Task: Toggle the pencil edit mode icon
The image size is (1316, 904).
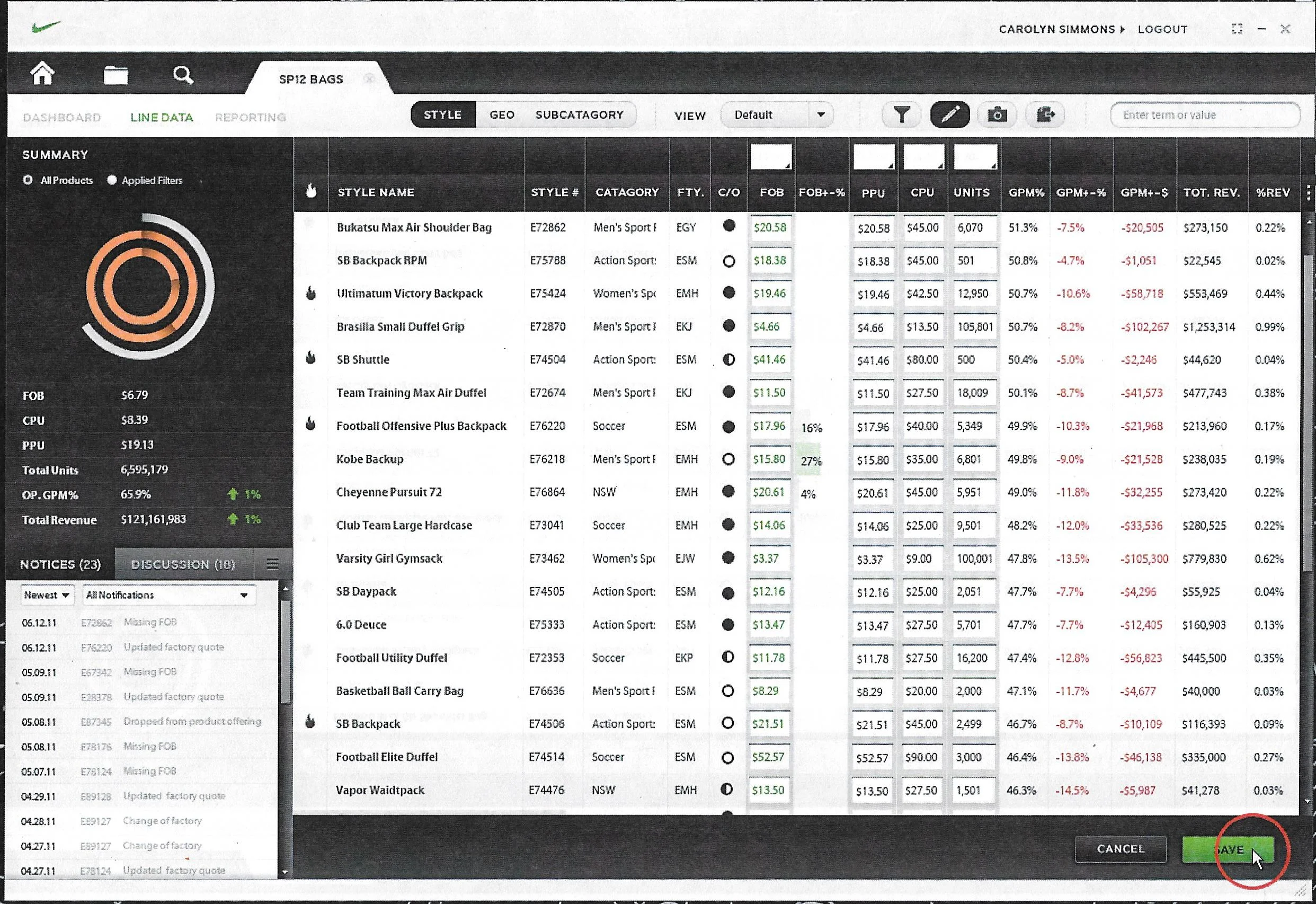Action: (949, 115)
